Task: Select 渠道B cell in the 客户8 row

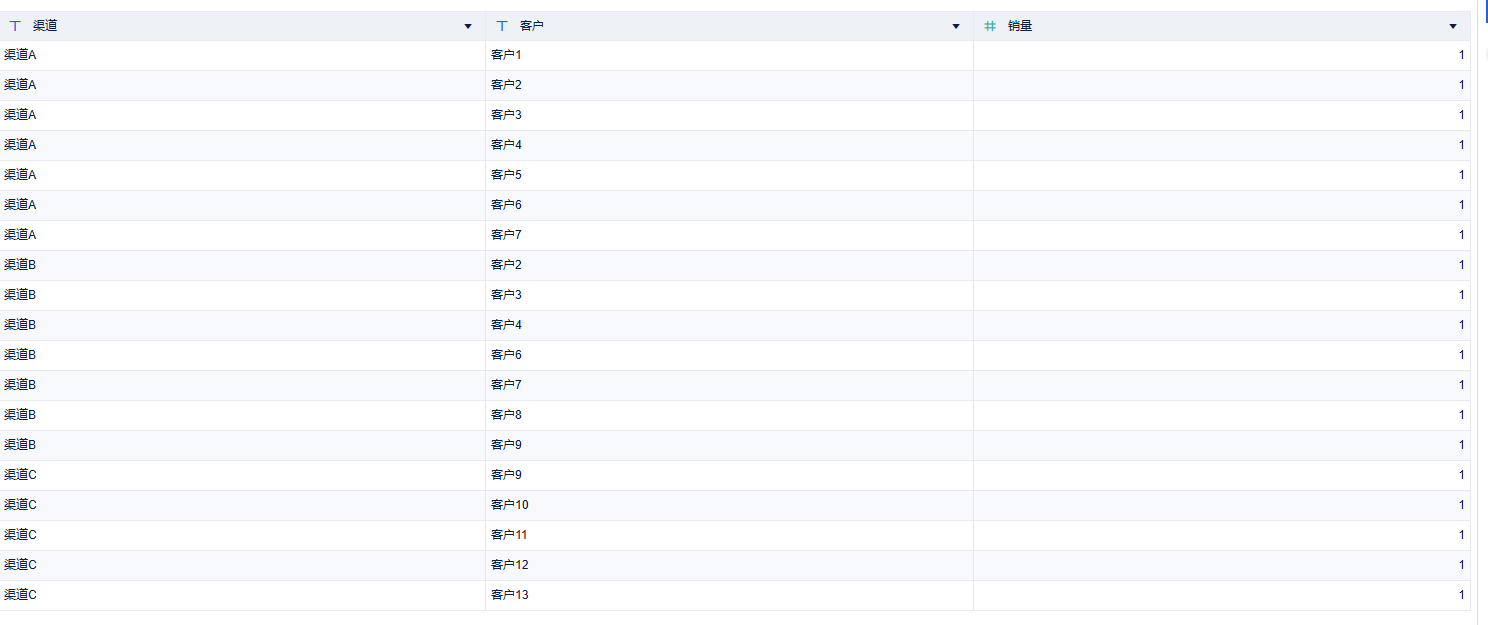Action: [x=242, y=415]
